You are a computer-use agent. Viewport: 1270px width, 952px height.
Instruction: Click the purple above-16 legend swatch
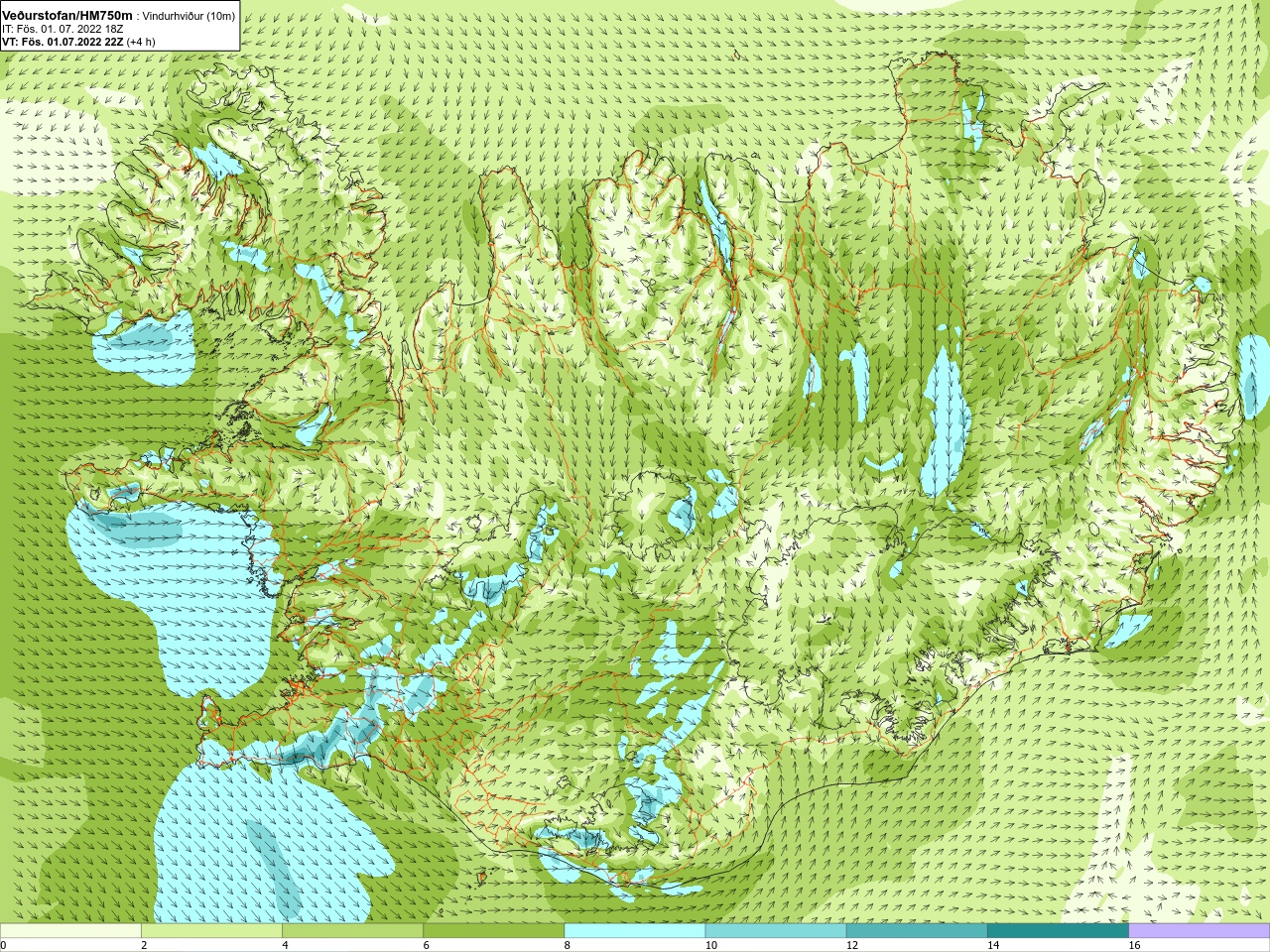click(1200, 930)
